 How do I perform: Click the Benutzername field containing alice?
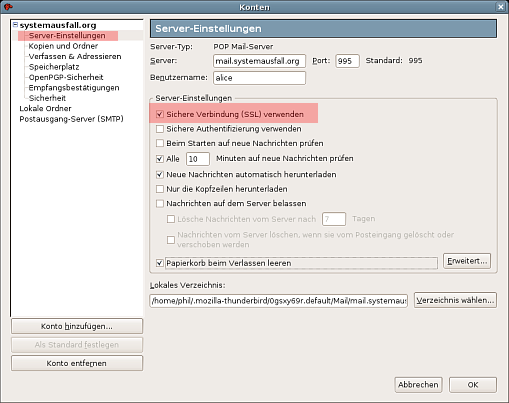click(x=259, y=78)
